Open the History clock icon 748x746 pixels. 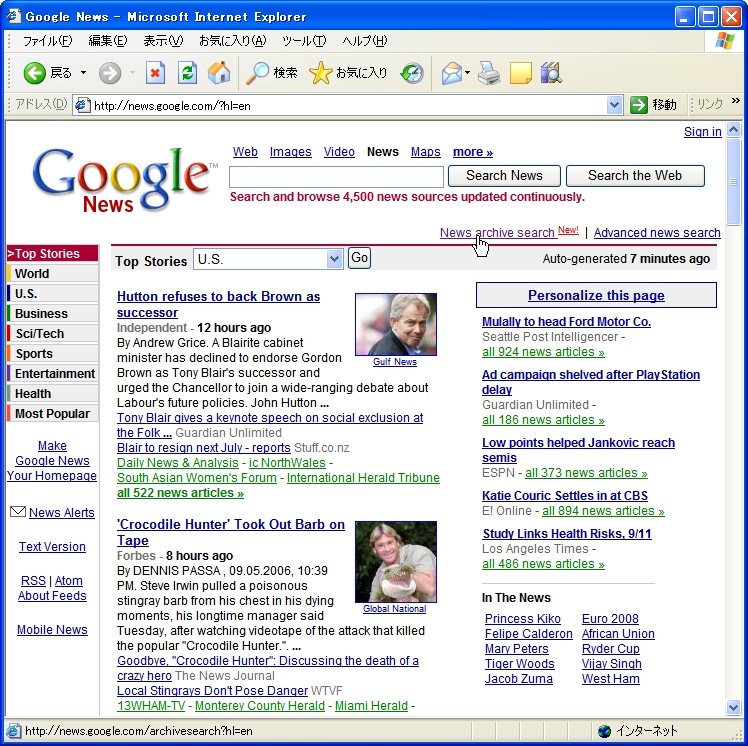(412, 73)
